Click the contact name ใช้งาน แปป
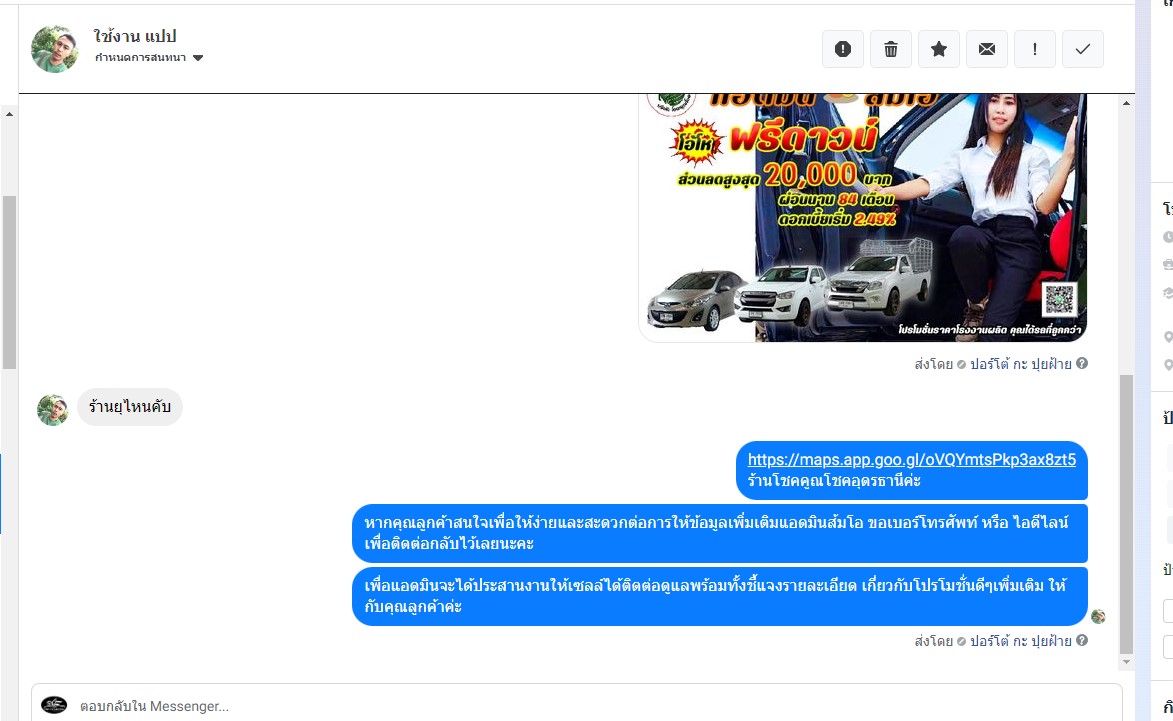The height and width of the screenshot is (721, 1173). pos(135,36)
